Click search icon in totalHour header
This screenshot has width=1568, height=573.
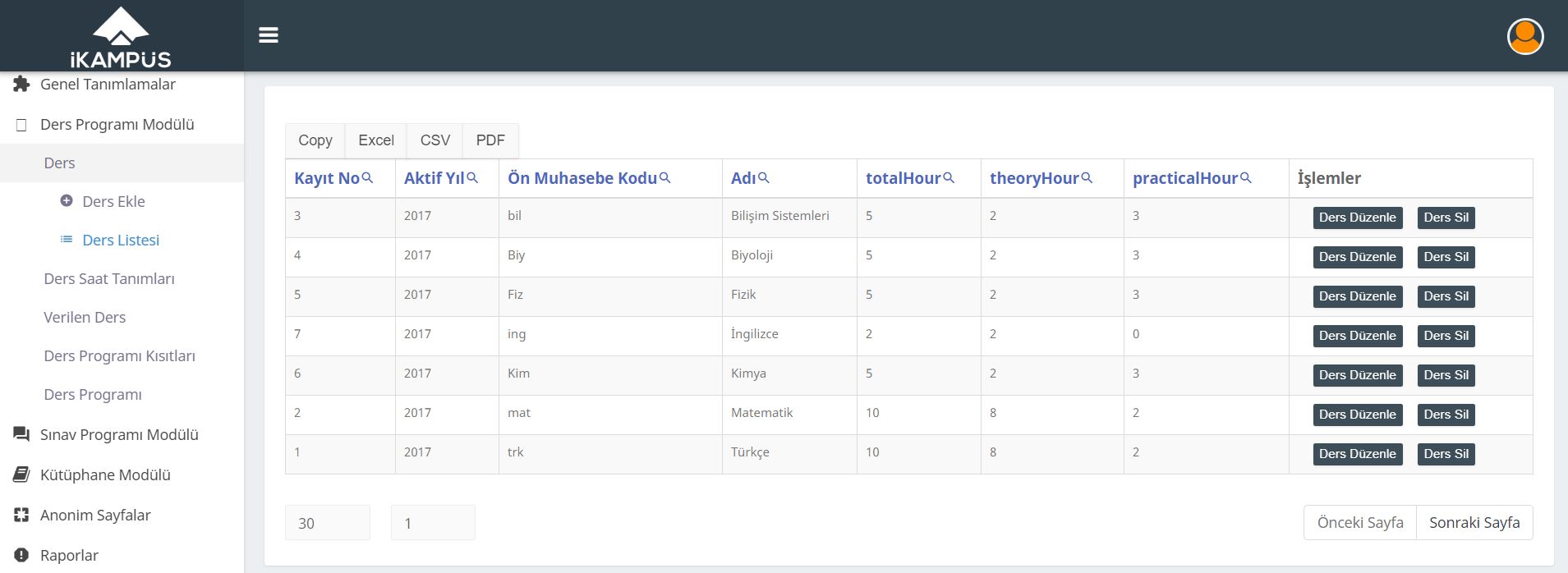(x=949, y=177)
